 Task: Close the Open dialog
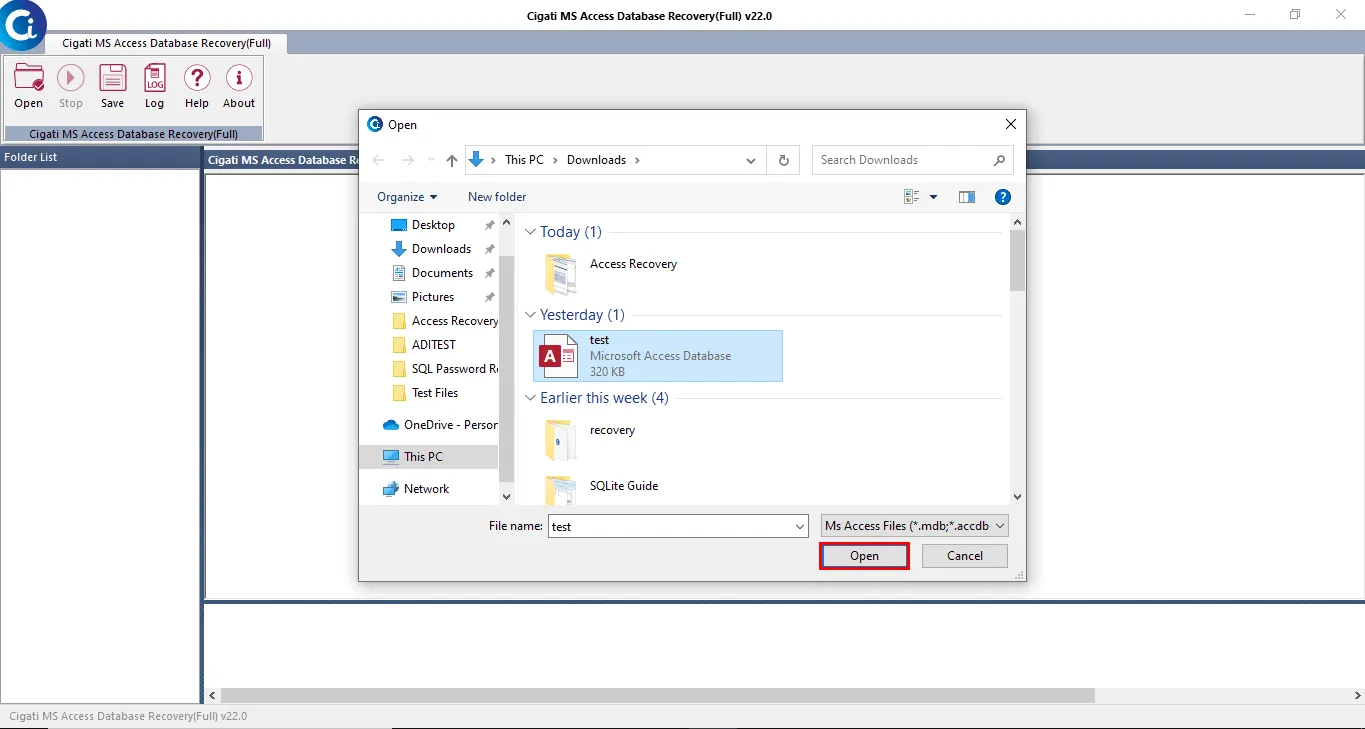(1010, 125)
